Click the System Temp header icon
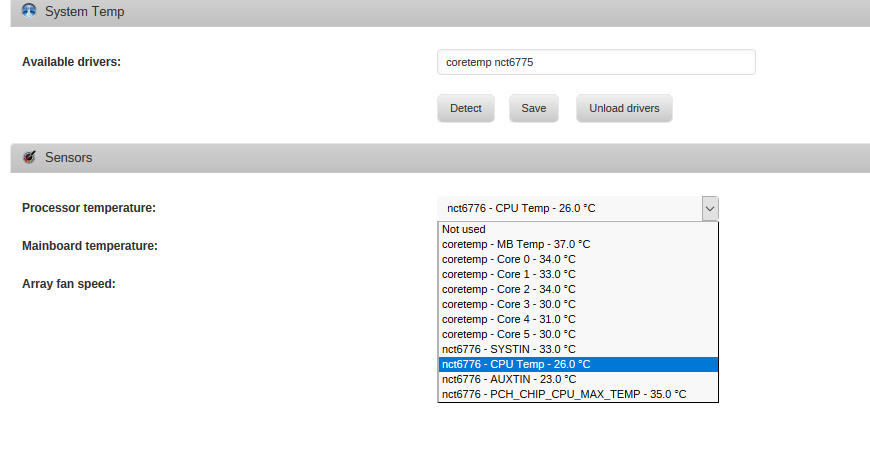This screenshot has width=870, height=474. coord(29,11)
